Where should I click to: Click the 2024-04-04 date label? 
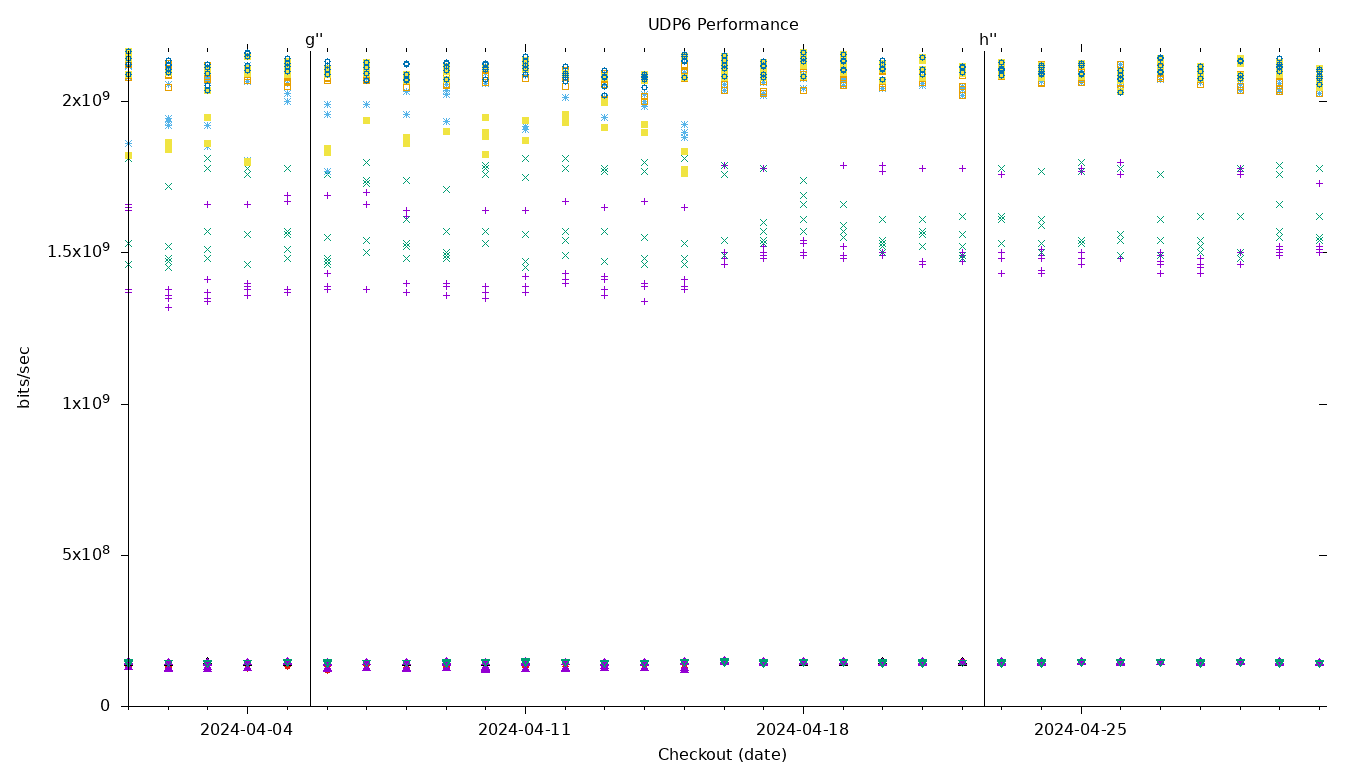click(247, 730)
